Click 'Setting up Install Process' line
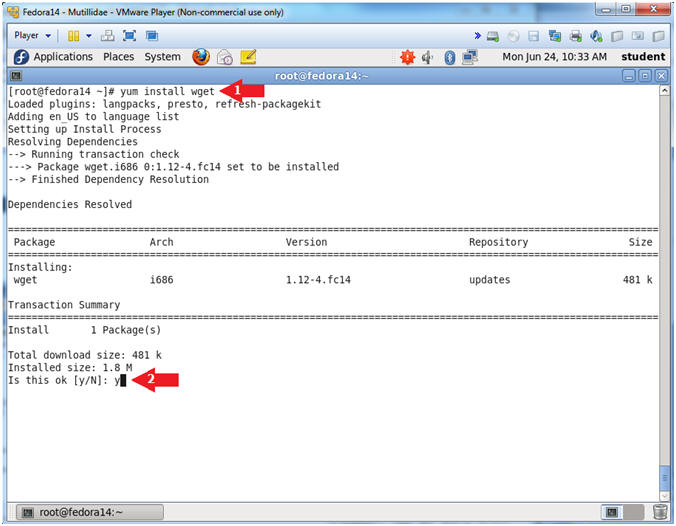 [84, 129]
